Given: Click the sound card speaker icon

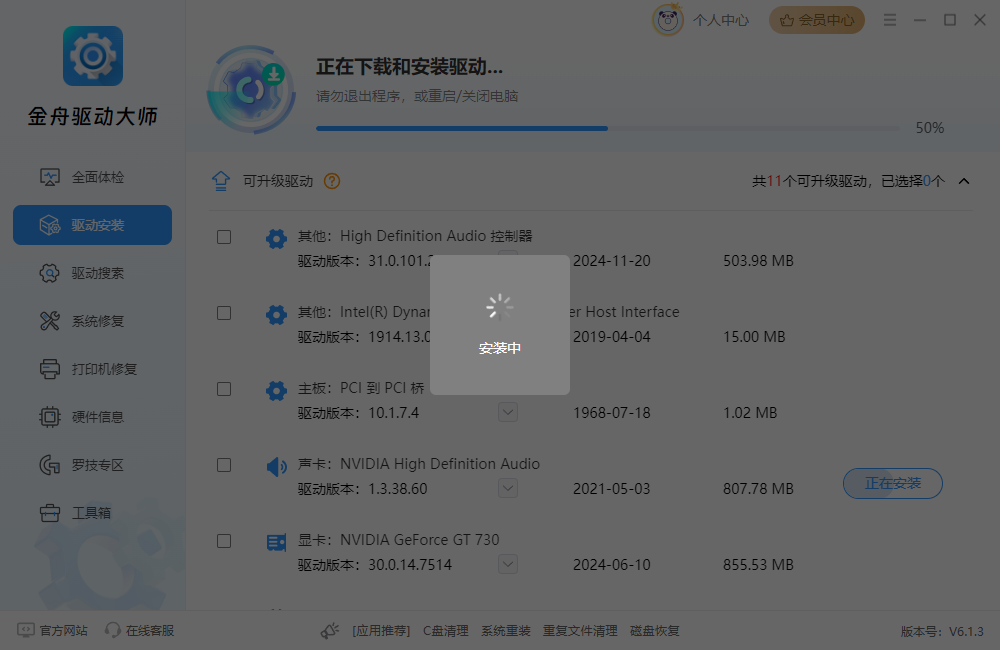Looking at the screenshot, I should (276, 466).
